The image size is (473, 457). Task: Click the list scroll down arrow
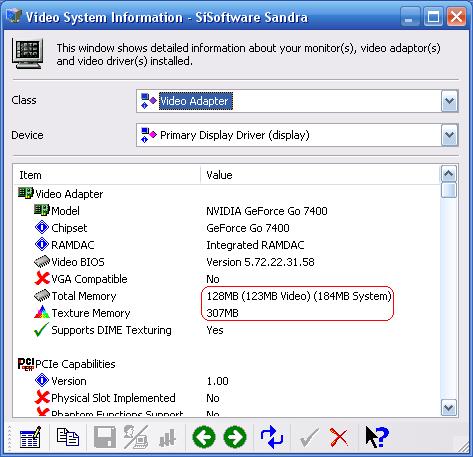[449, 407]
